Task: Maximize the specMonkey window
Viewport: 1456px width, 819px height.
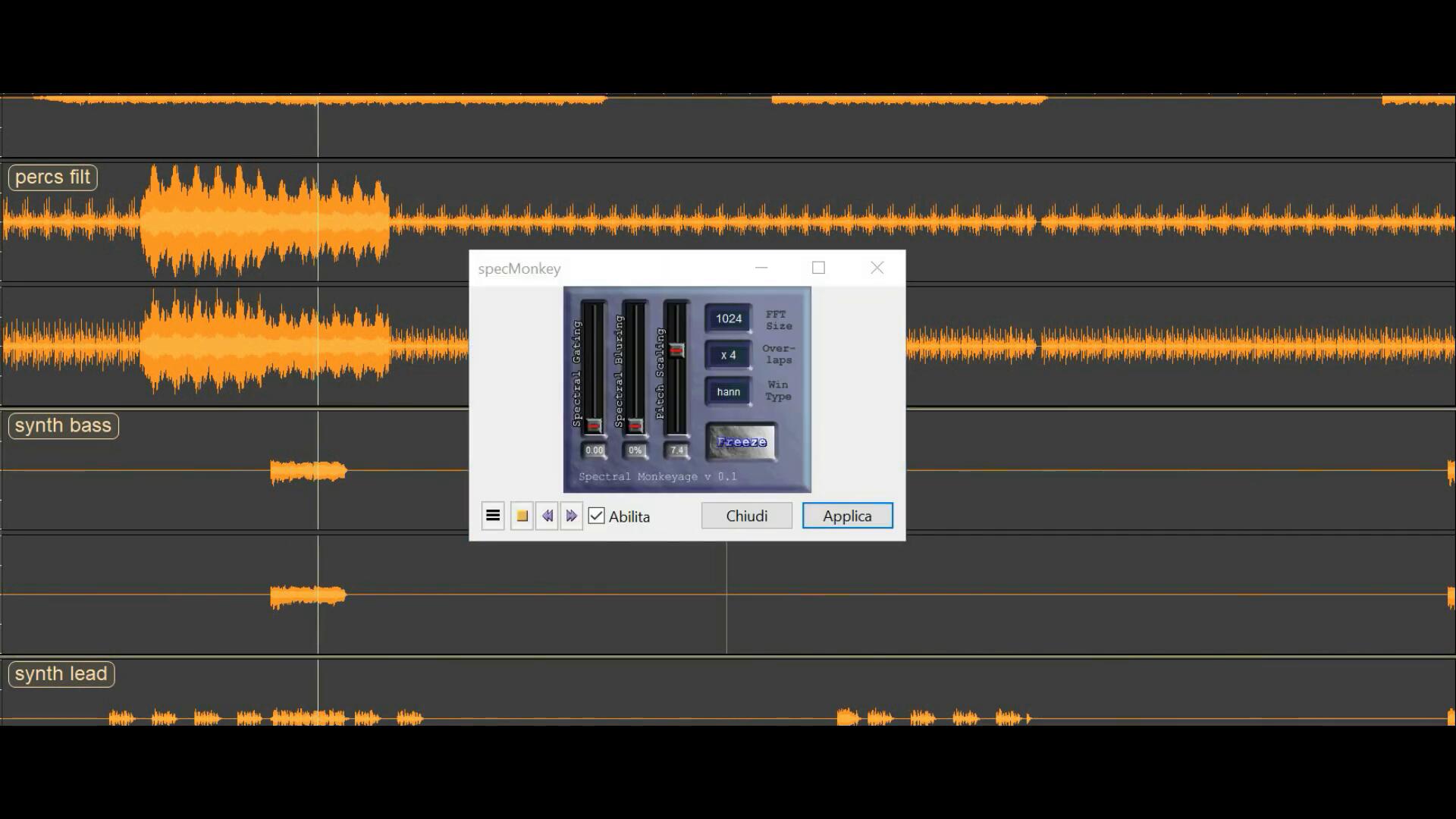Action: tap(818, 268)
